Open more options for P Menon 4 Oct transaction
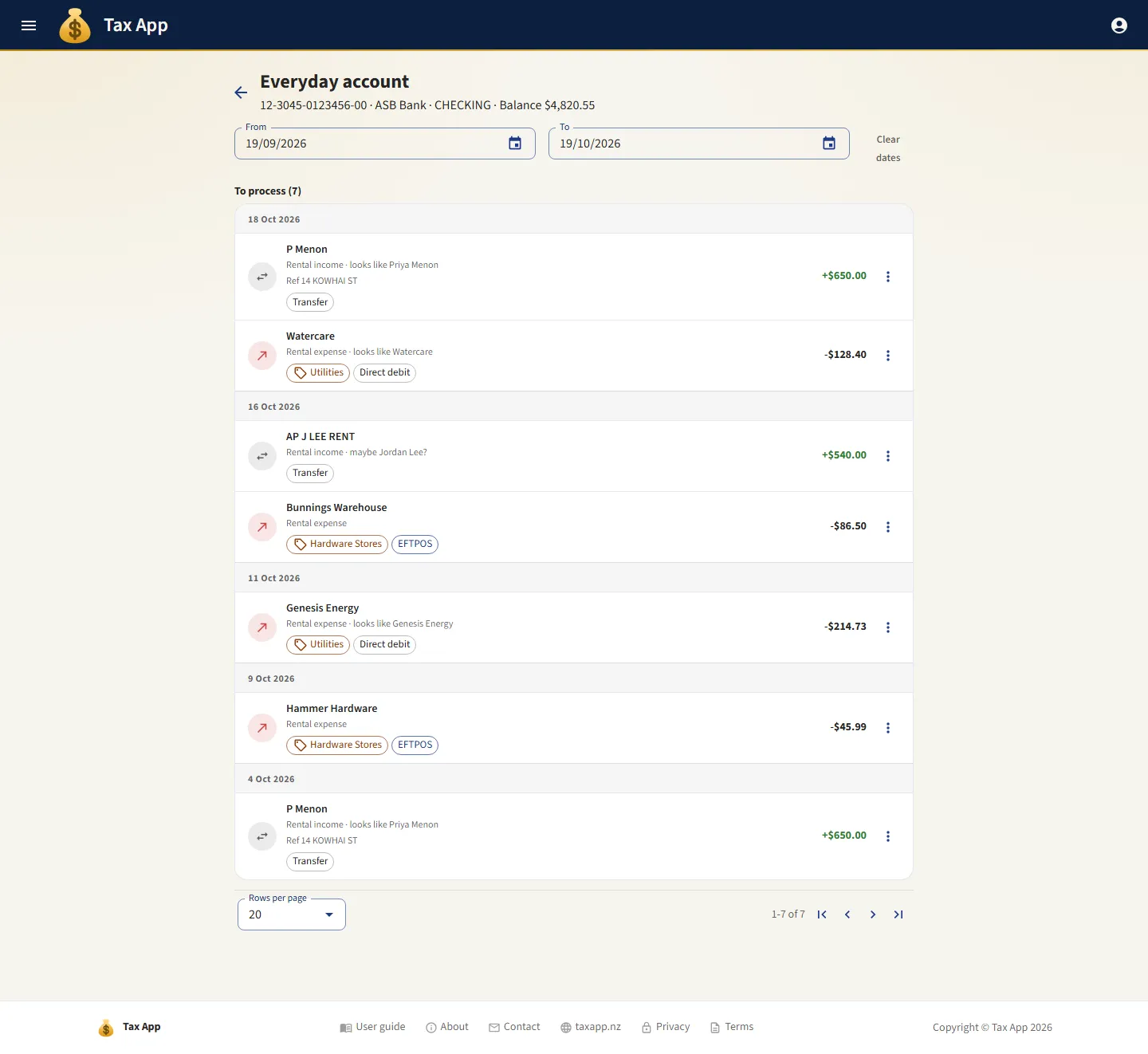Image resolution: width=1148 pixels, height=1054 pixels. 888,836
